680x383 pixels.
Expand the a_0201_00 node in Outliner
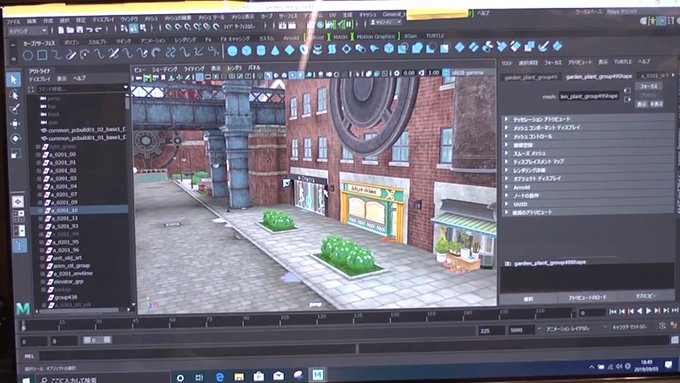(x=39, y=154)
